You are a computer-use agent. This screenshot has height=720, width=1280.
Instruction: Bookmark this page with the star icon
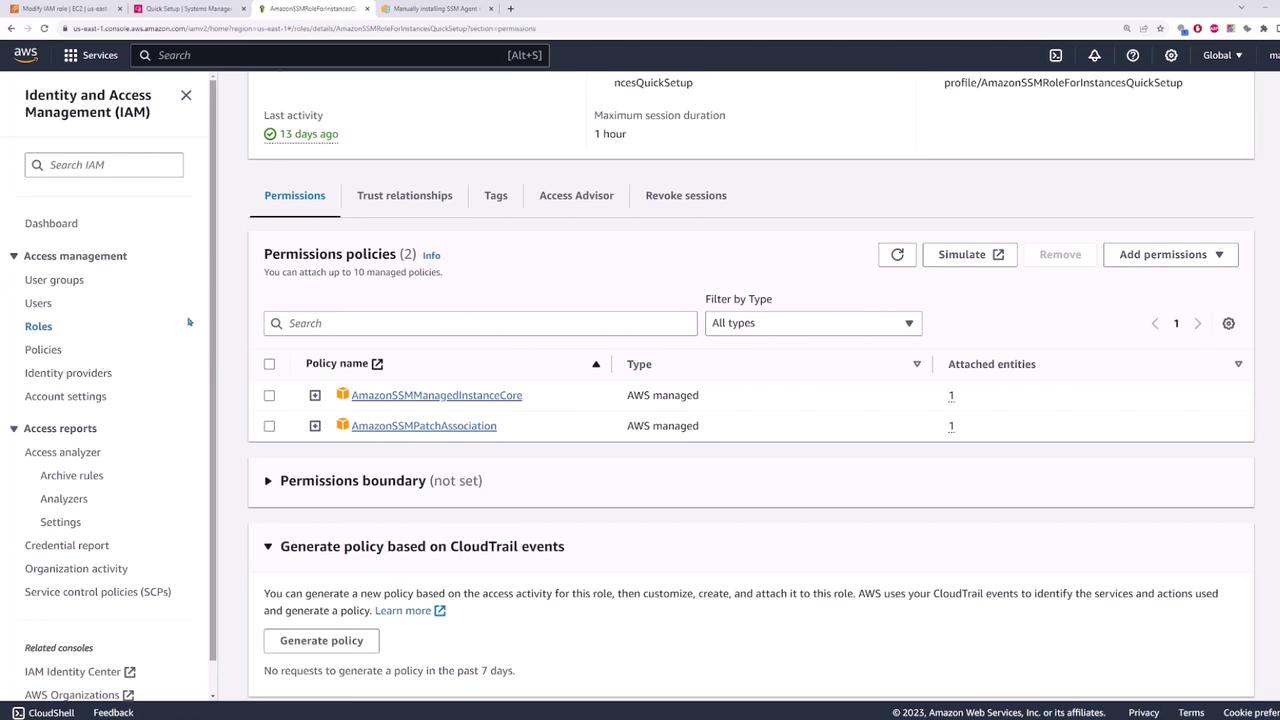click(x=1161, y=29)
